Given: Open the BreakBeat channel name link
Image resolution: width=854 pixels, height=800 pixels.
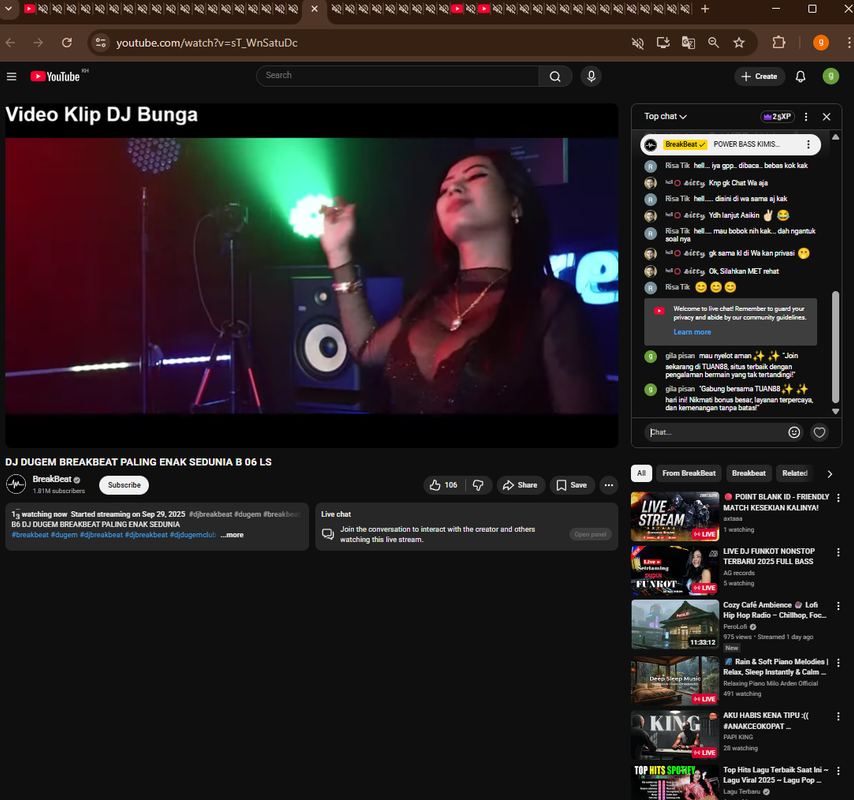Looking at the screenshot, I should (x=52, y=479).
